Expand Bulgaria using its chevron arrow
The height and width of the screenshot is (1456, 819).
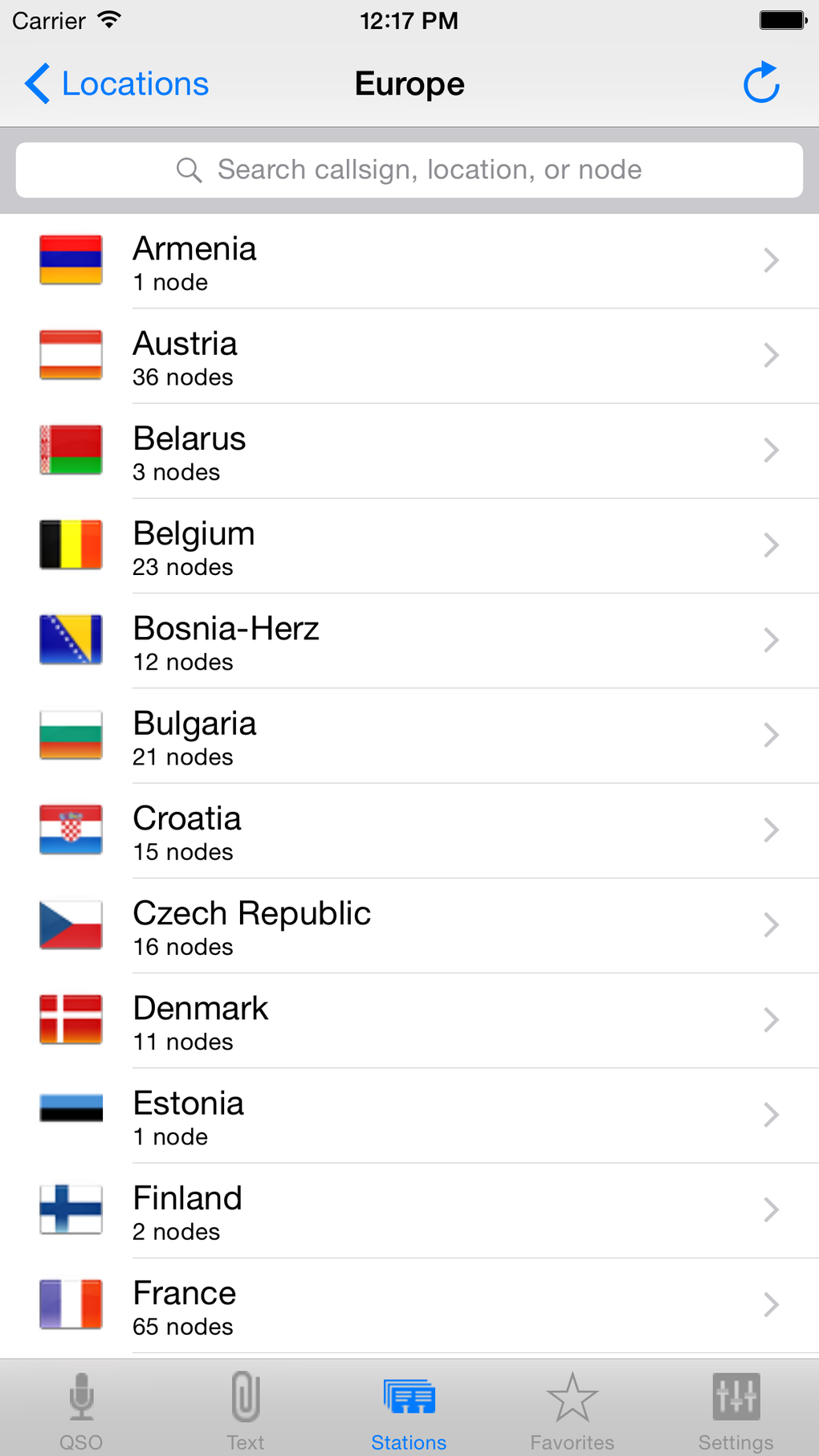pyautogui.click(x=771, y=735)
